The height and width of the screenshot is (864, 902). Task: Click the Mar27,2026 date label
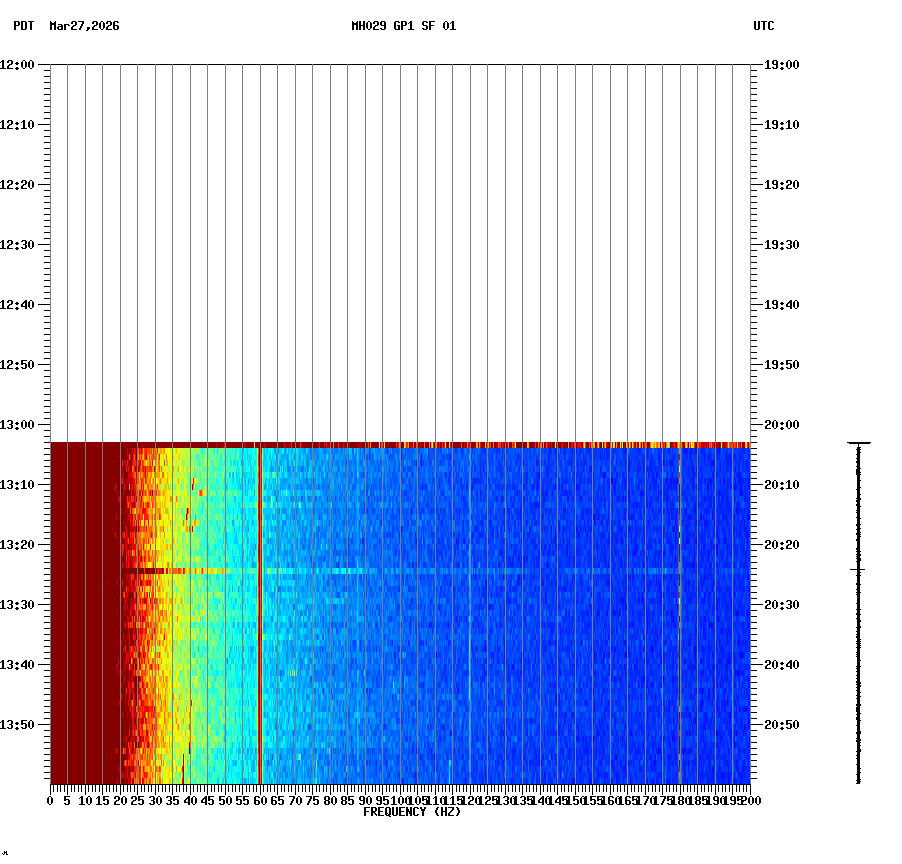84,28
